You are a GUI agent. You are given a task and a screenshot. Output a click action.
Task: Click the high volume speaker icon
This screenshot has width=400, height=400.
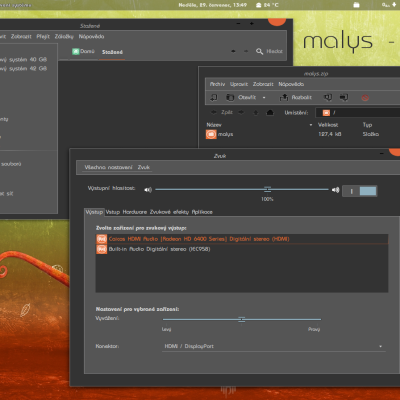(335, 190)
